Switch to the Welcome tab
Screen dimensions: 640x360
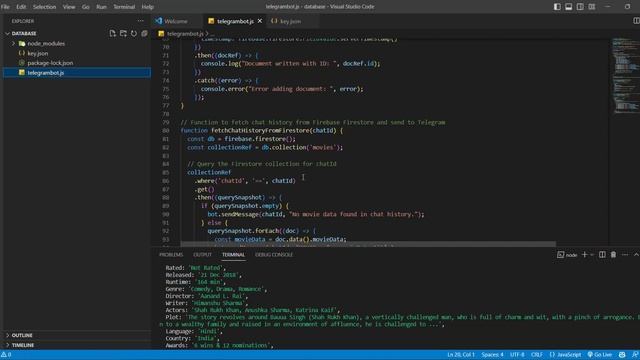click(x=176, y=21)
